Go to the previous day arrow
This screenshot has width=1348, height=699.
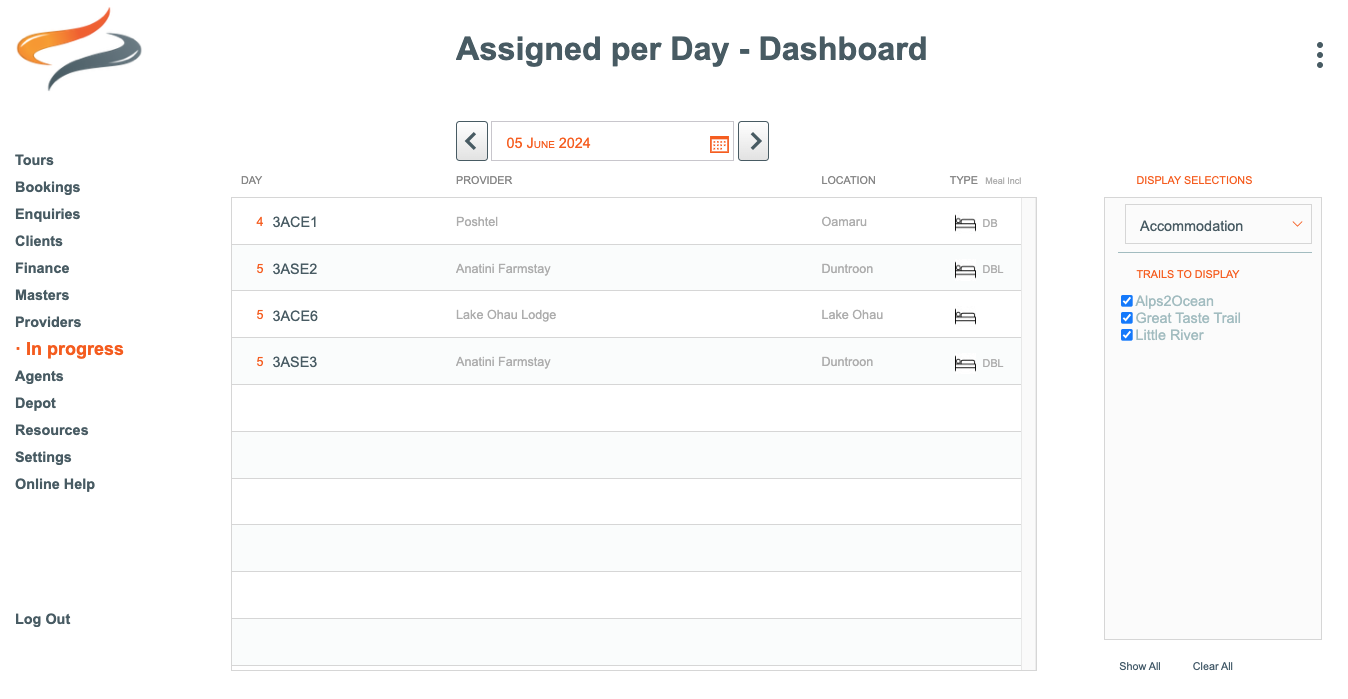click(472, 141)
